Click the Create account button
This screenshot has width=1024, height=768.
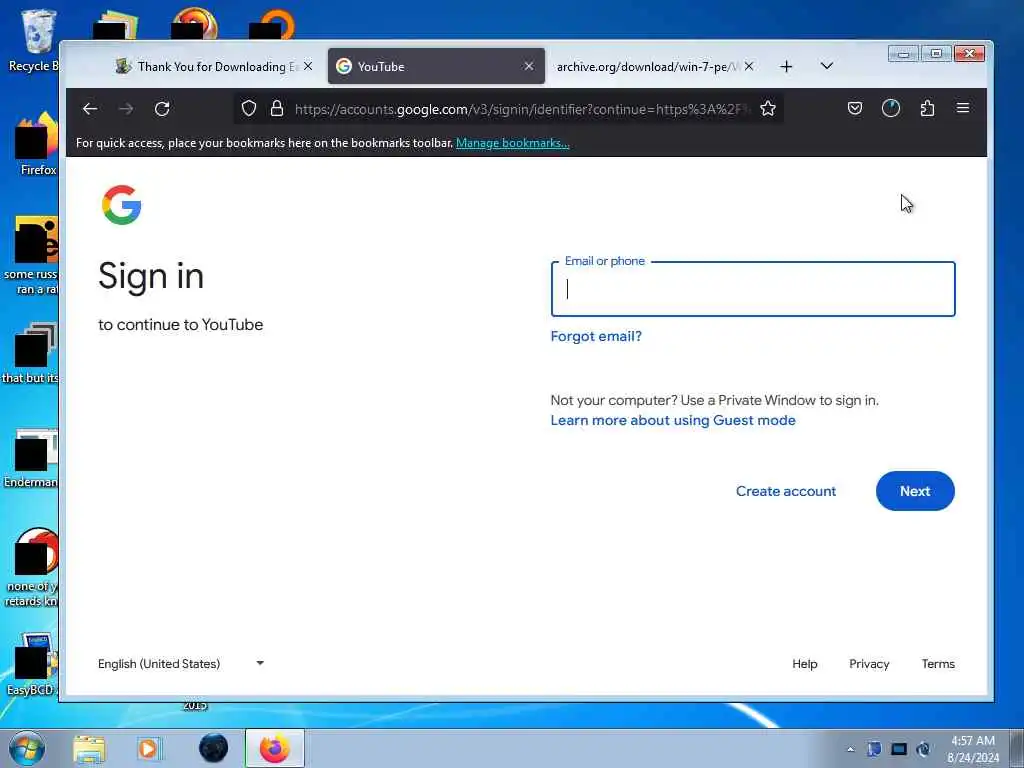pos(786,491)
